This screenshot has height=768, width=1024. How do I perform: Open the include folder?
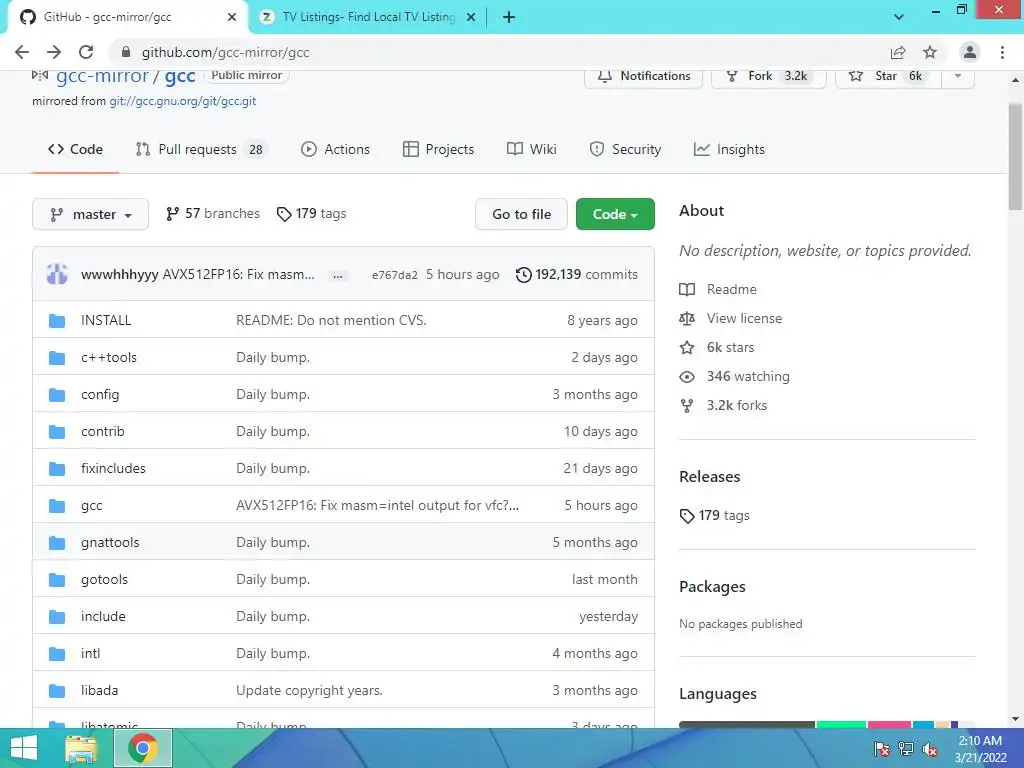[103, 616]
